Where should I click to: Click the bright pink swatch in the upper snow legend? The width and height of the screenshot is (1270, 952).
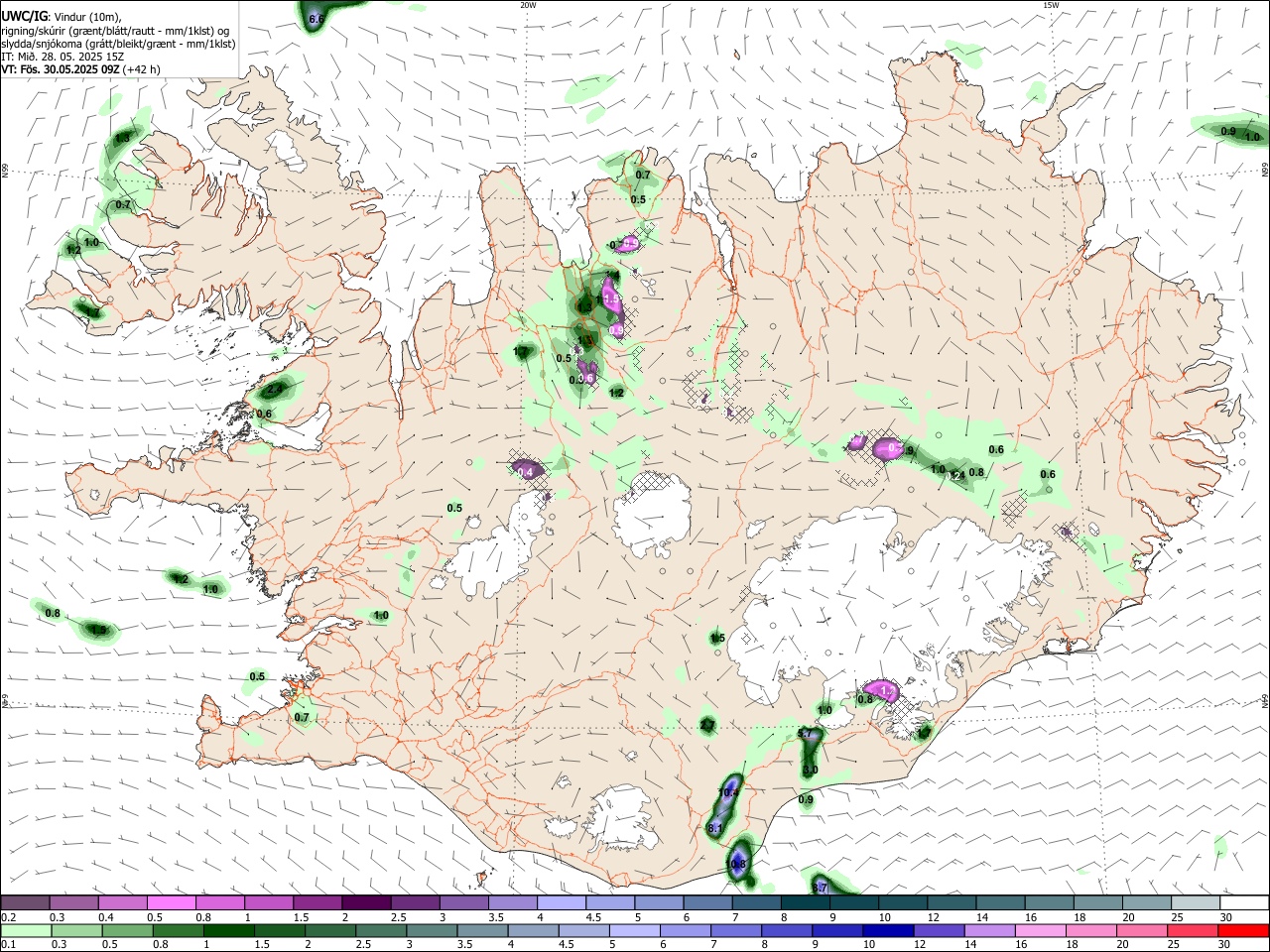click(171, 902)
